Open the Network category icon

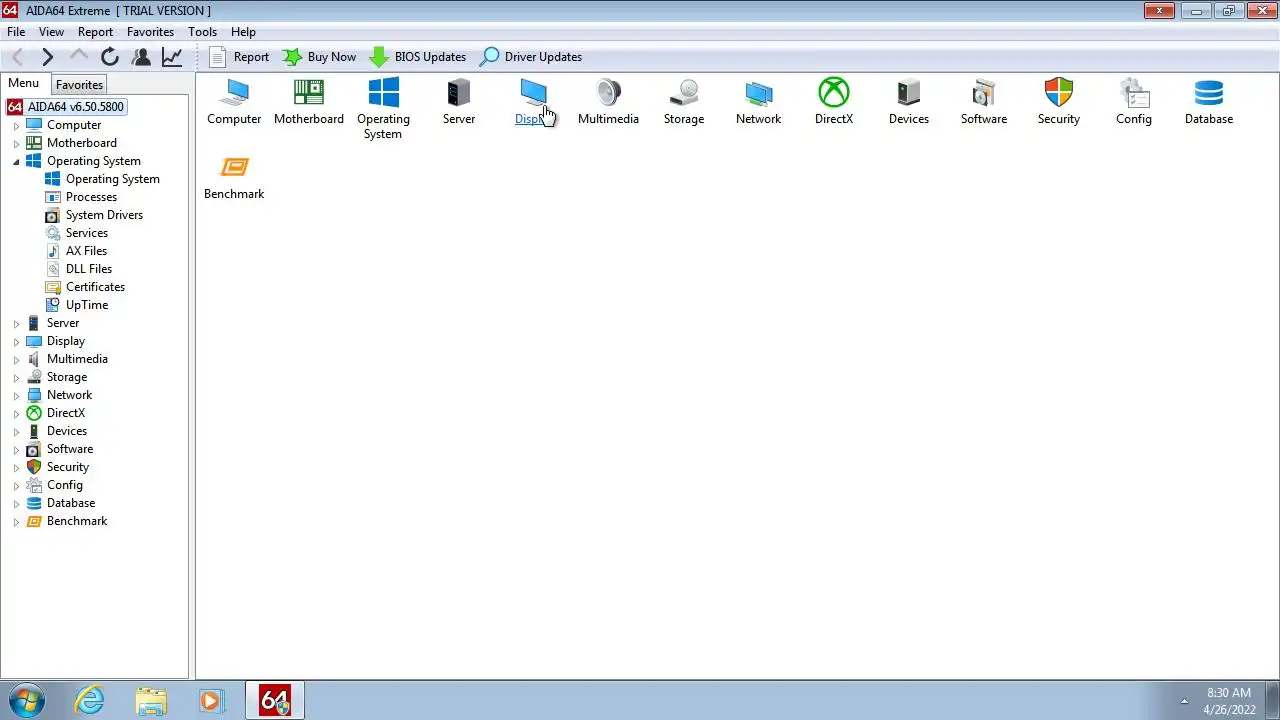[758, 102]
